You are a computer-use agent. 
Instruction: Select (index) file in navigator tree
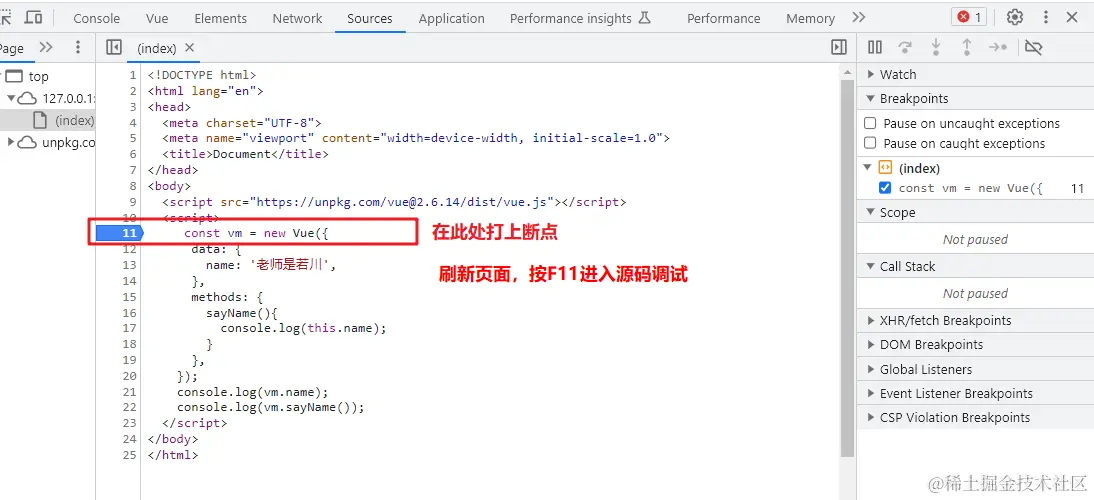tap(47, 120)
